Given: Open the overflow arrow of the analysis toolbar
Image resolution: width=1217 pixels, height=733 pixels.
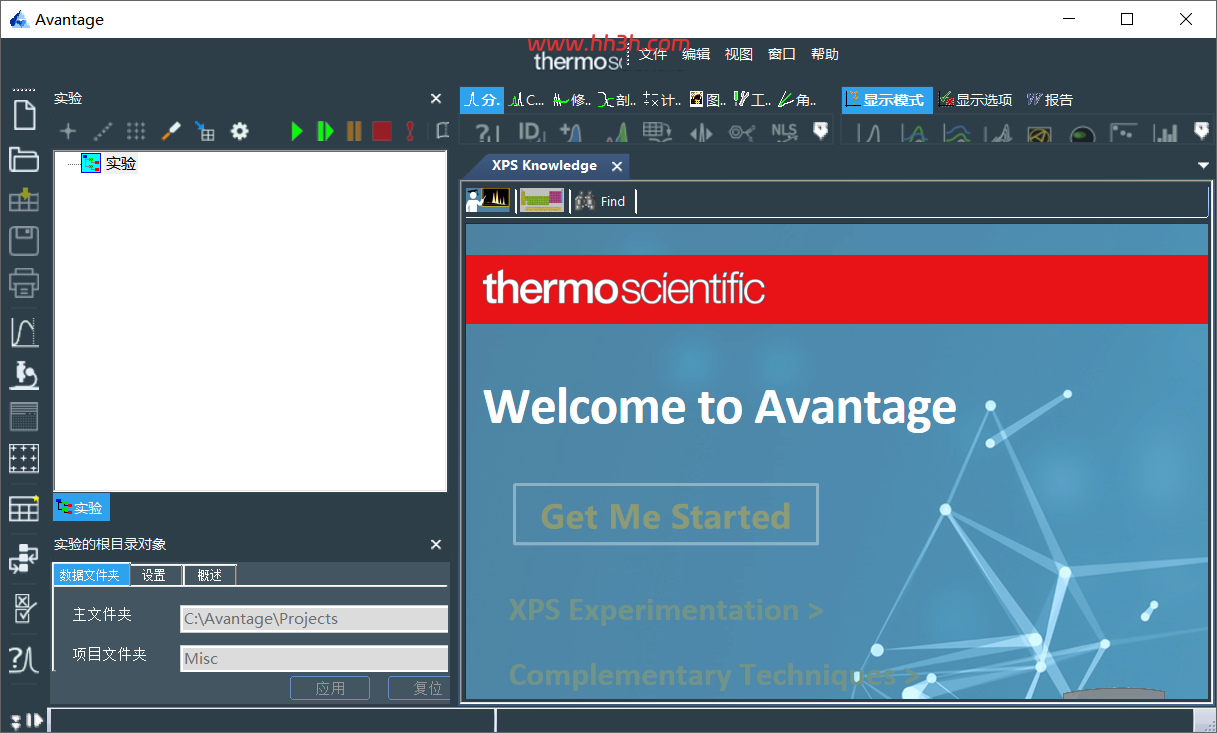Looking at the screenshot, I should (820, 131).
